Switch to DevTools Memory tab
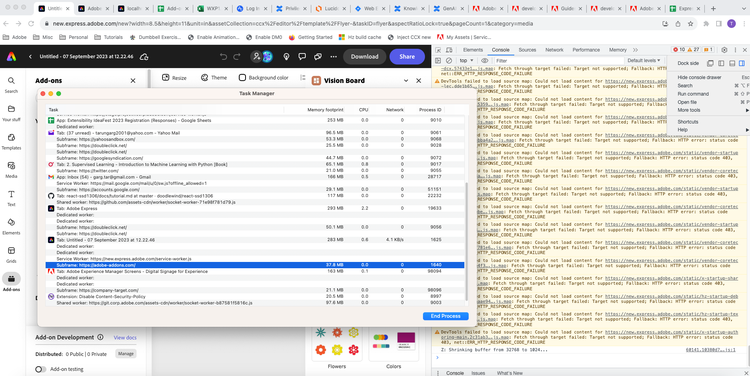The width and height of the screenshot is (750, 376). [618, 50]
